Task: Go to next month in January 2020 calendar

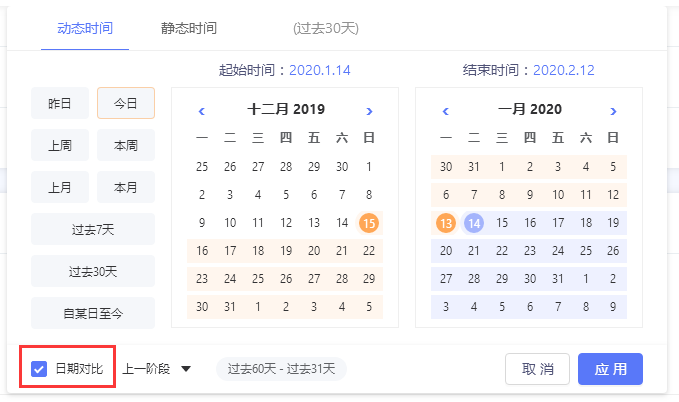Action: tap(613, 111)
